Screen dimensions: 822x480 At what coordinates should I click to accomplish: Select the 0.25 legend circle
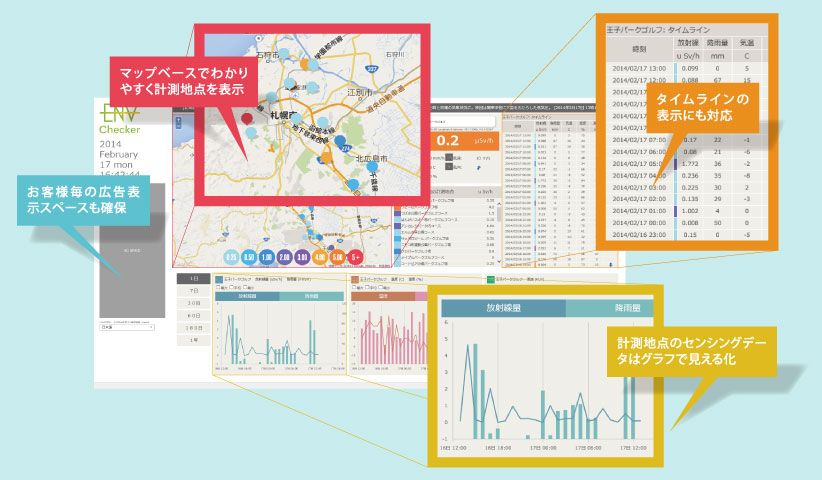(231, 257)
